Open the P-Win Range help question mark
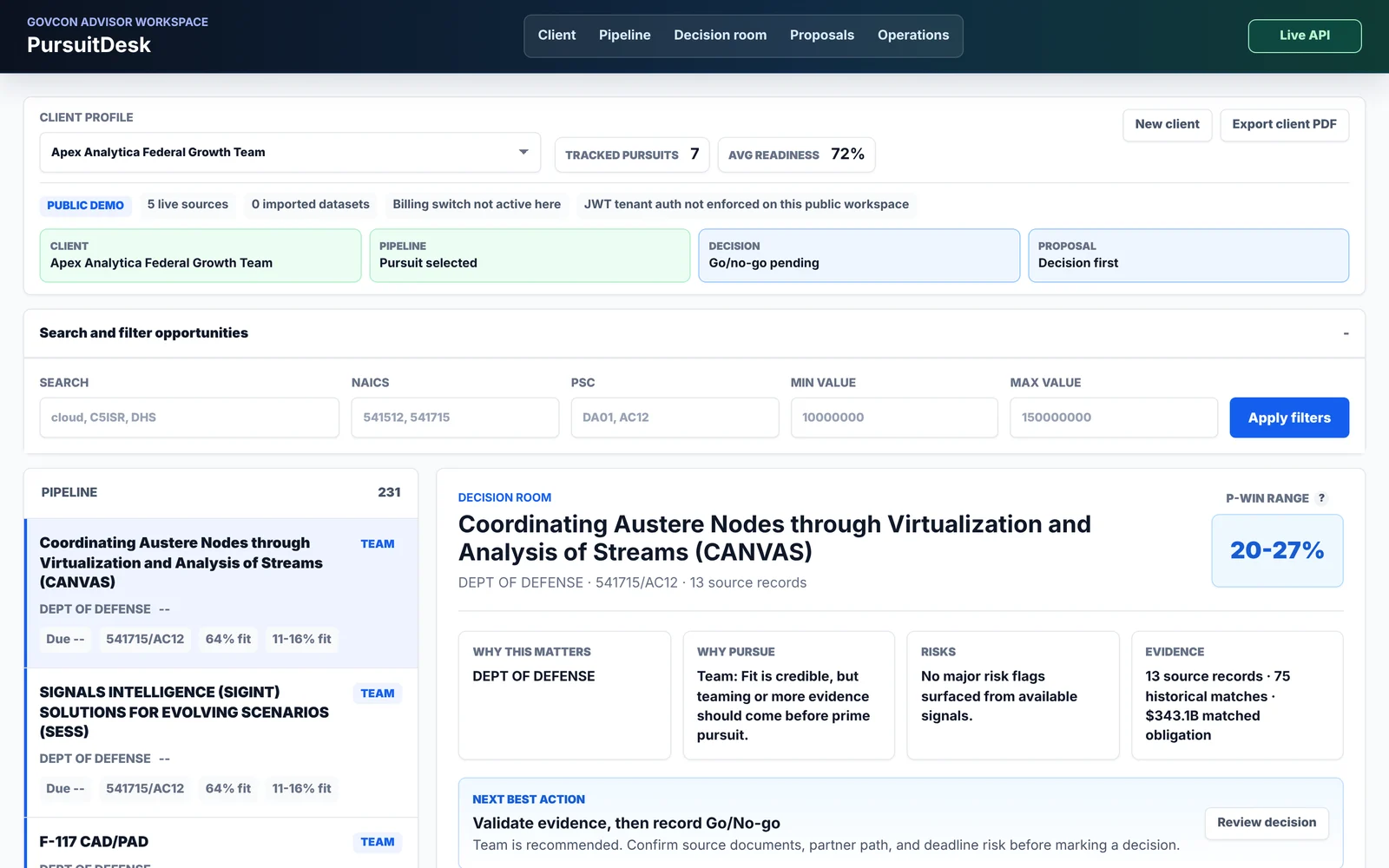Image resolution: width=1389 pixels, height=868 pixels. (x=1321, y=498)
